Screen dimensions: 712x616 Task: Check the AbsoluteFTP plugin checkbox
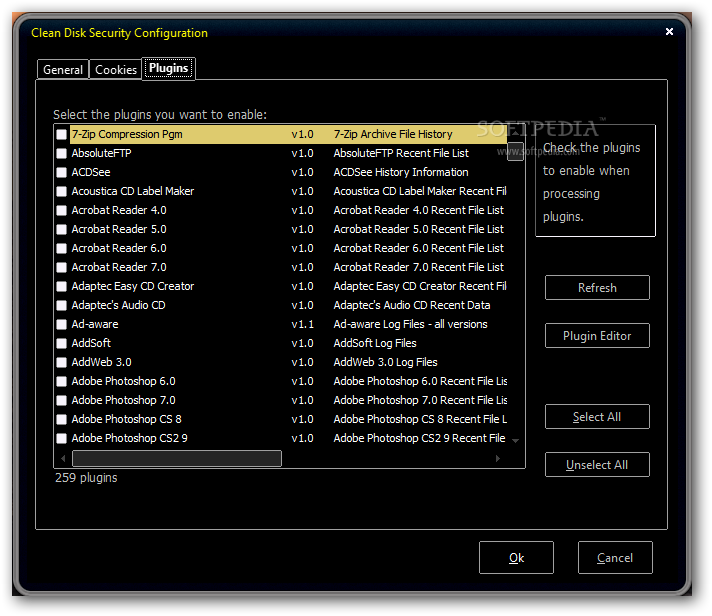coord(61,153)
